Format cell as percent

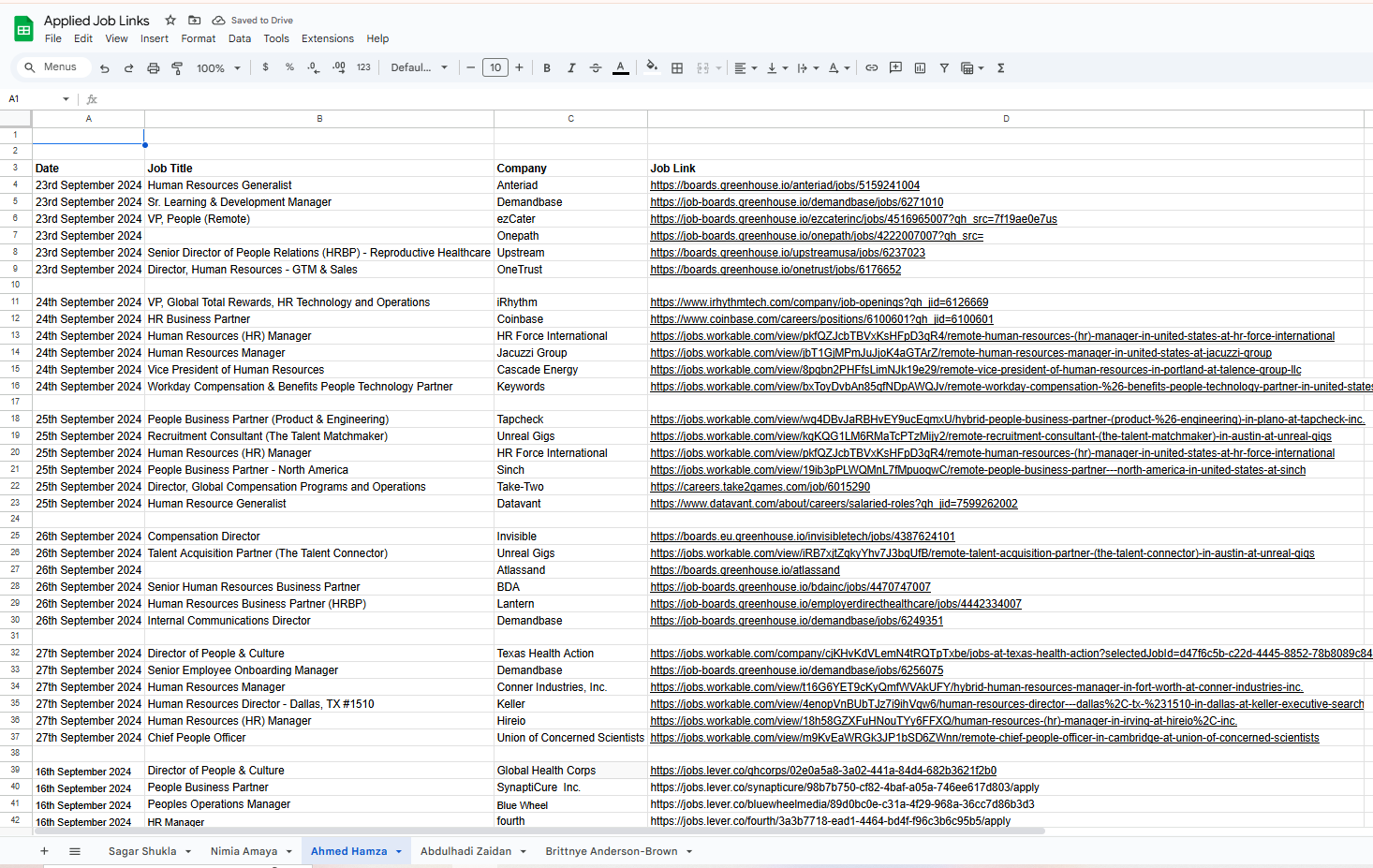tap(289, 67)
